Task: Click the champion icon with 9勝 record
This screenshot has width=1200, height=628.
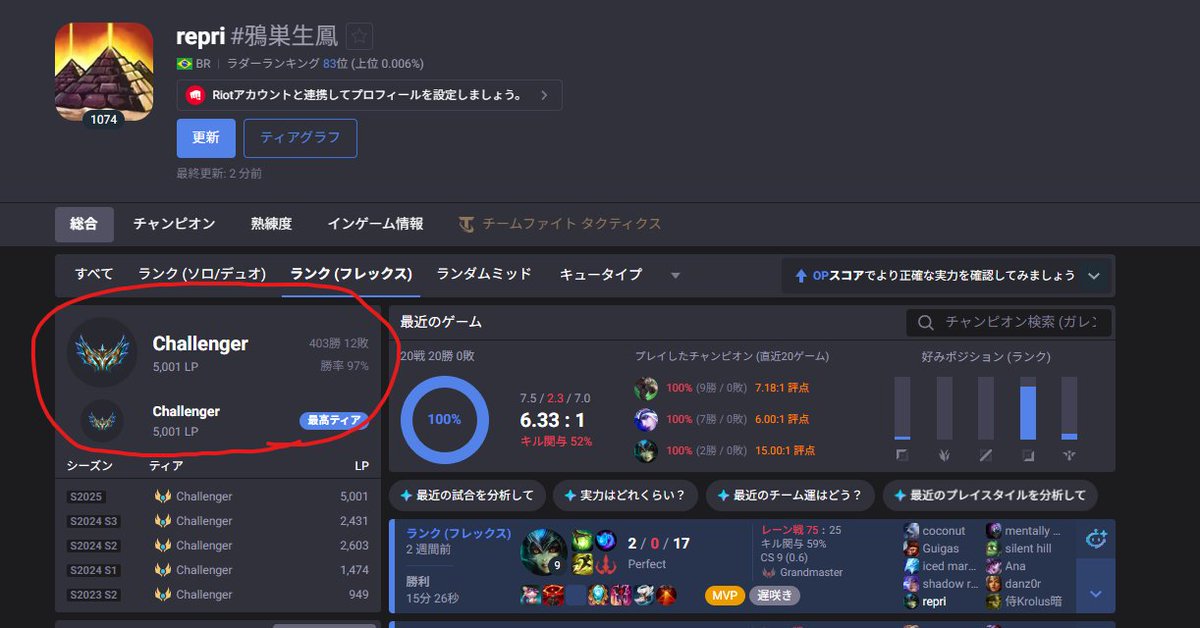Action: [646, 387]
